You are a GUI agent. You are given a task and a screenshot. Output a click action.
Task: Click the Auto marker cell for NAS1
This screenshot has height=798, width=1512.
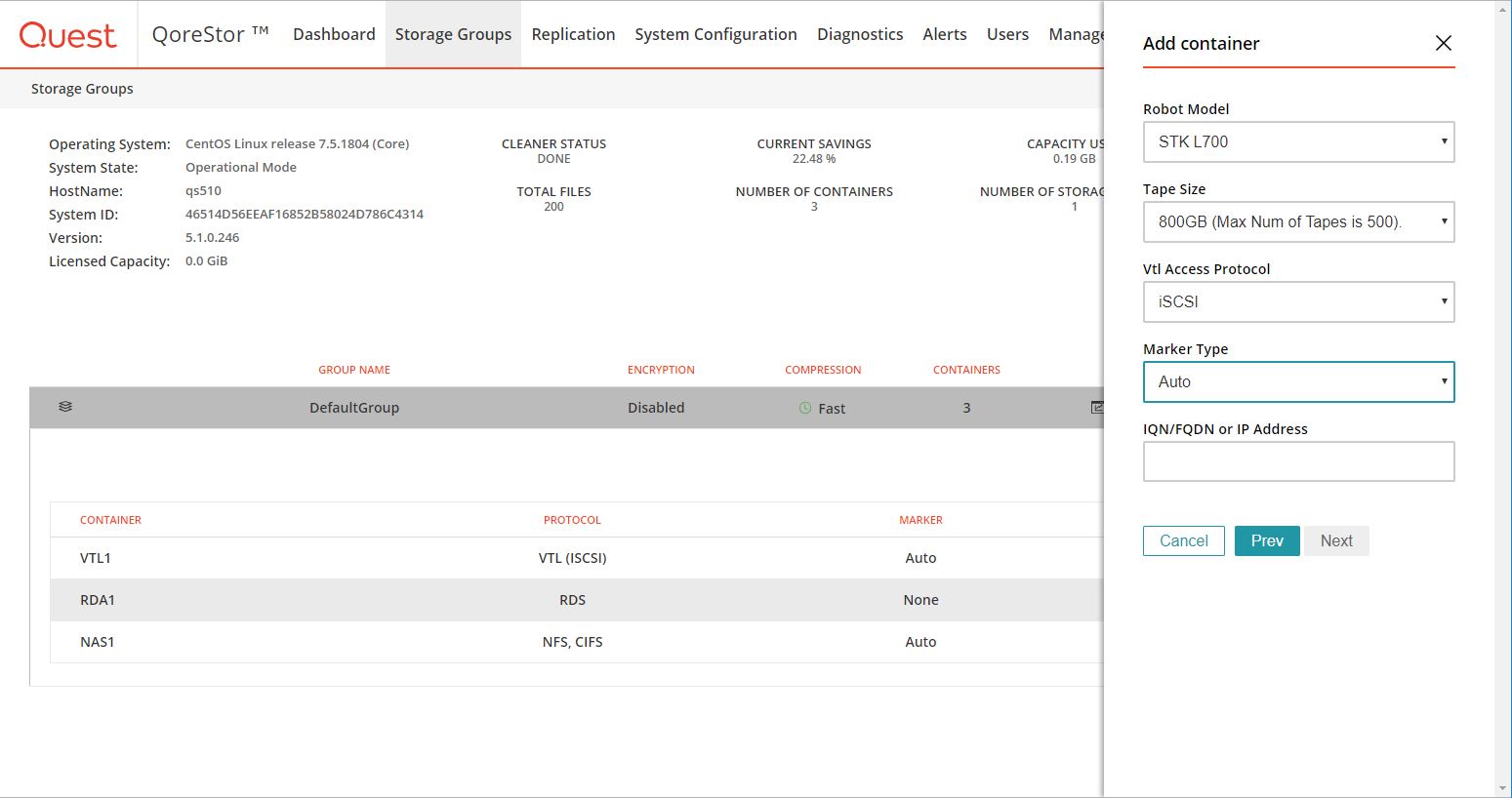coord(920,642)
